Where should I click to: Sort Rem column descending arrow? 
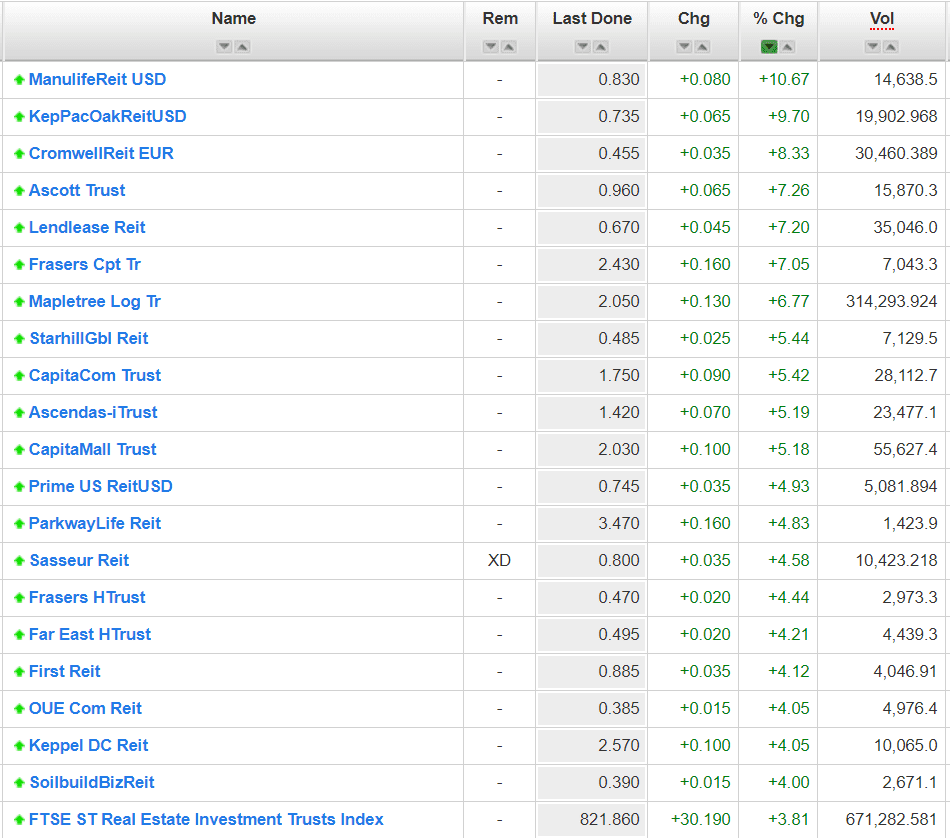tap(491, 47)
